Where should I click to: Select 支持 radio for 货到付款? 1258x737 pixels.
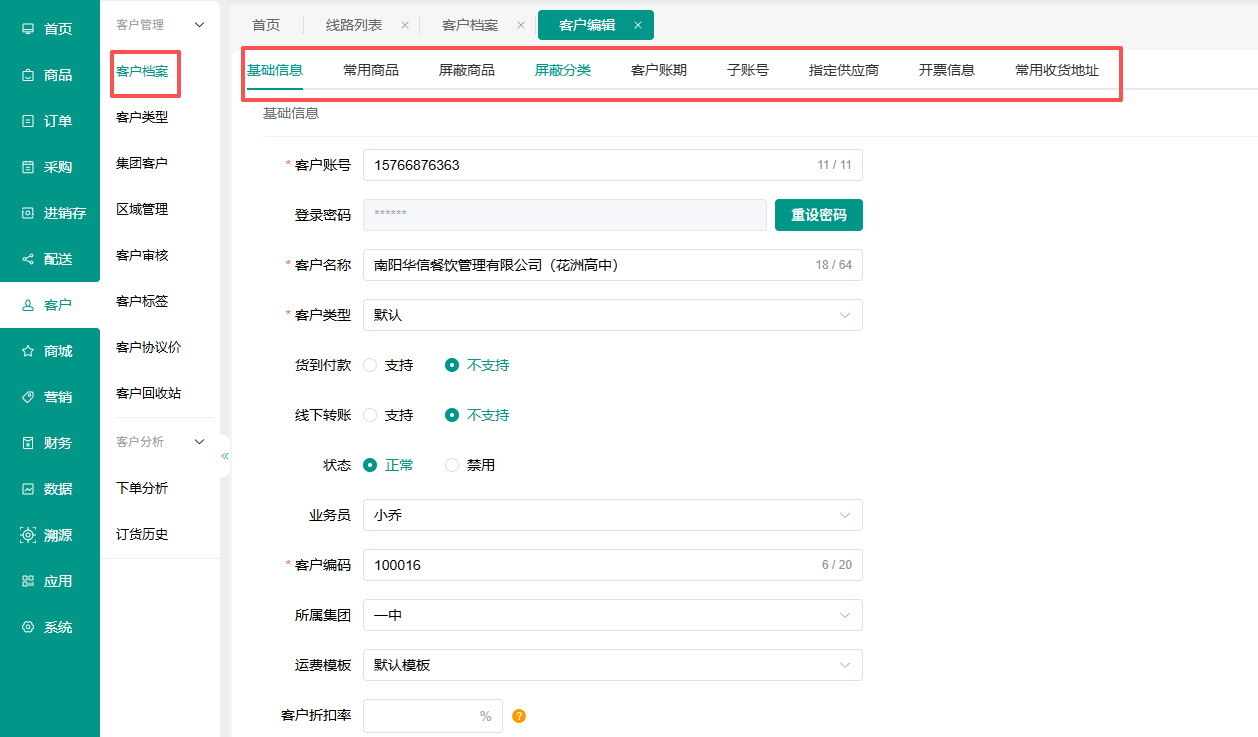click(370, 365)
